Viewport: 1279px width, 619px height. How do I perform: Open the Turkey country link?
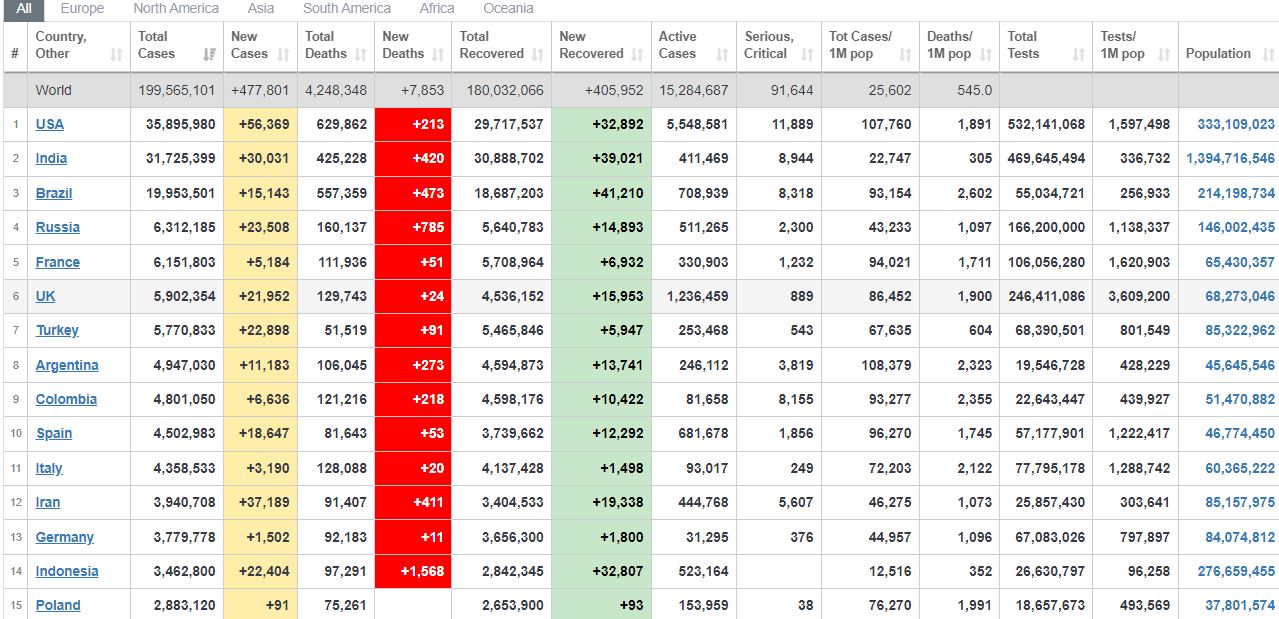(x=57, y=330)
